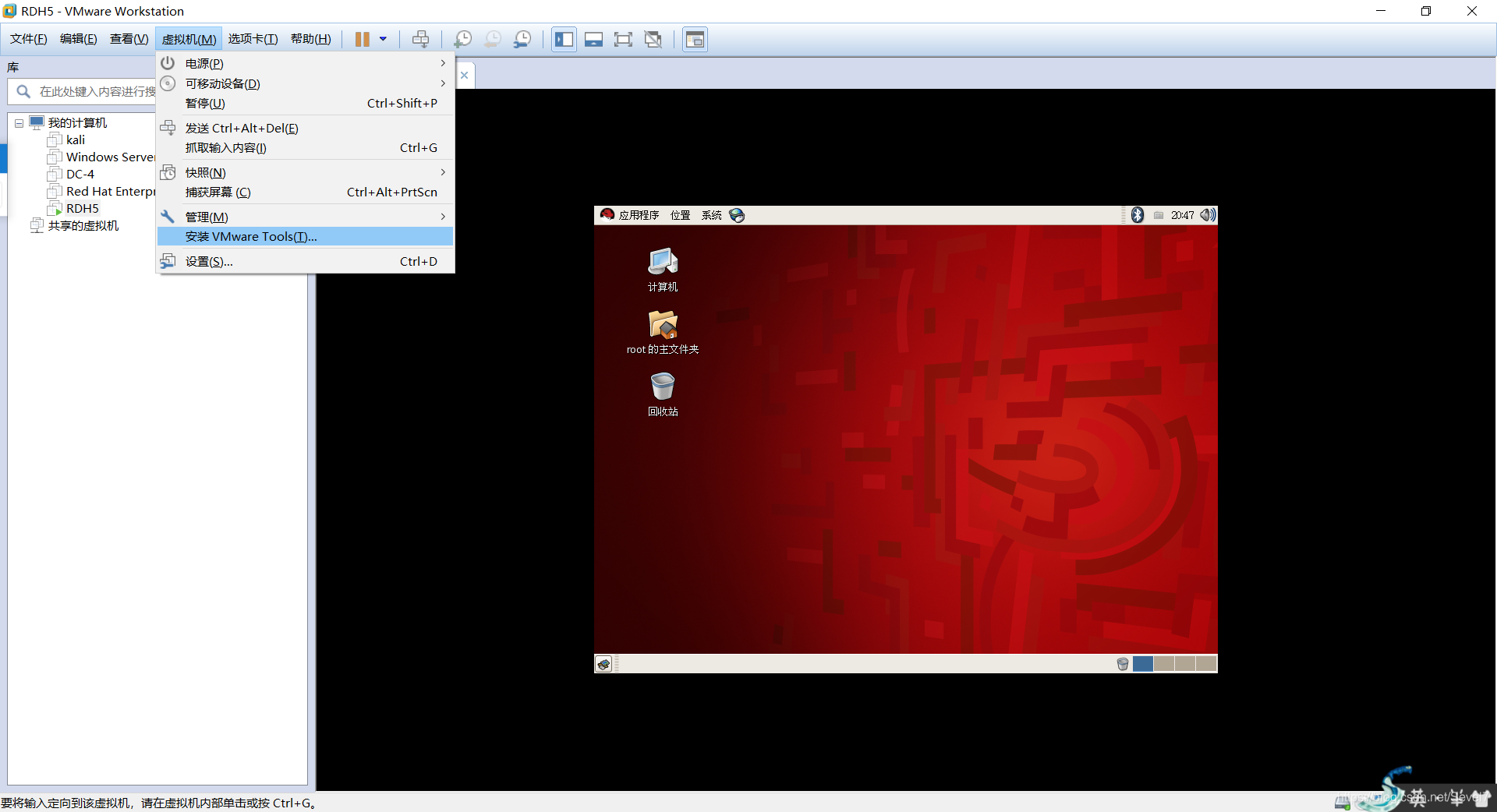Viewport: 1497px width, 812px height.
Task: Select 抓取输入内容(I) menu entry
Action: (x=305, y=147)
